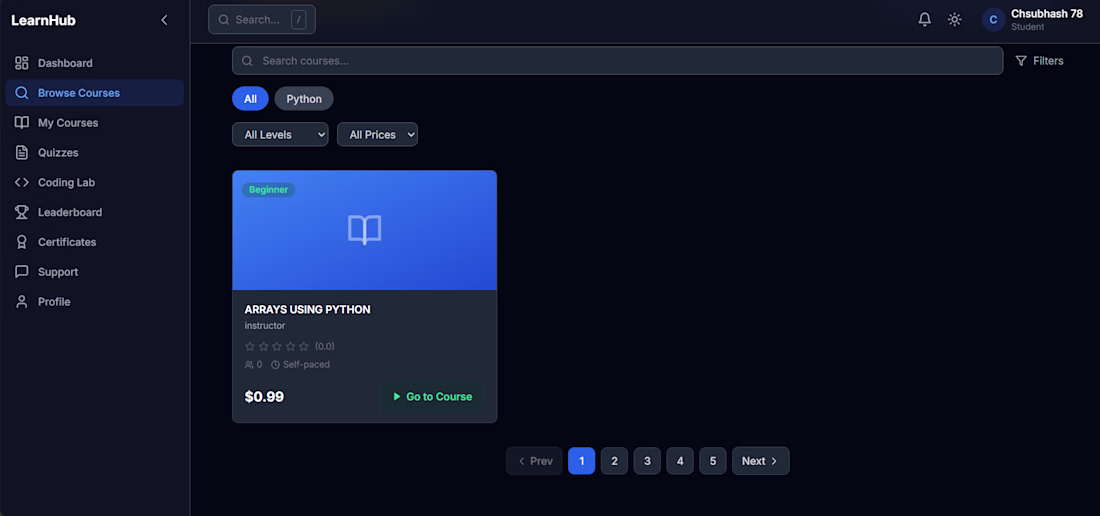Viewport: 1100px width, 516px height.
Task: Click the Student role label
Action: click(1028, 27)
